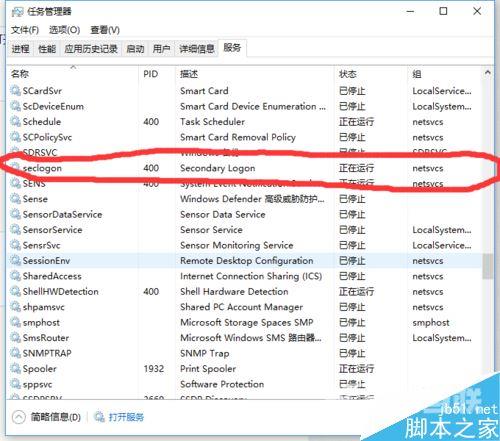Viewport: 500px width, 441px height.
Task: Click the Task Manager title bar icon
Action: pos(17,12)
